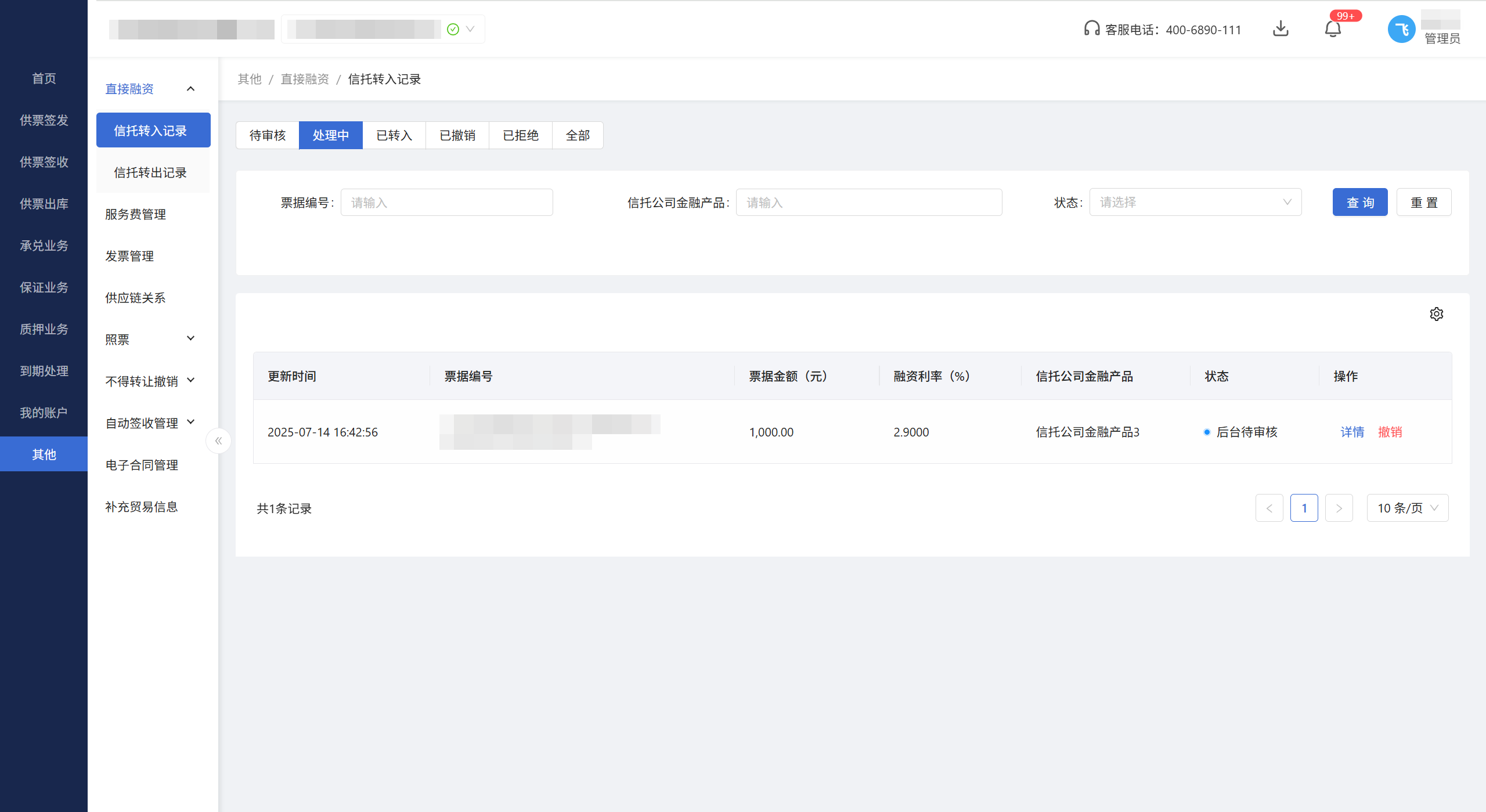The height and width of the screenshot is (812, 1486).
Task: Open 信托转出记录 in sidebar
Action: click(x=150, y=172)
